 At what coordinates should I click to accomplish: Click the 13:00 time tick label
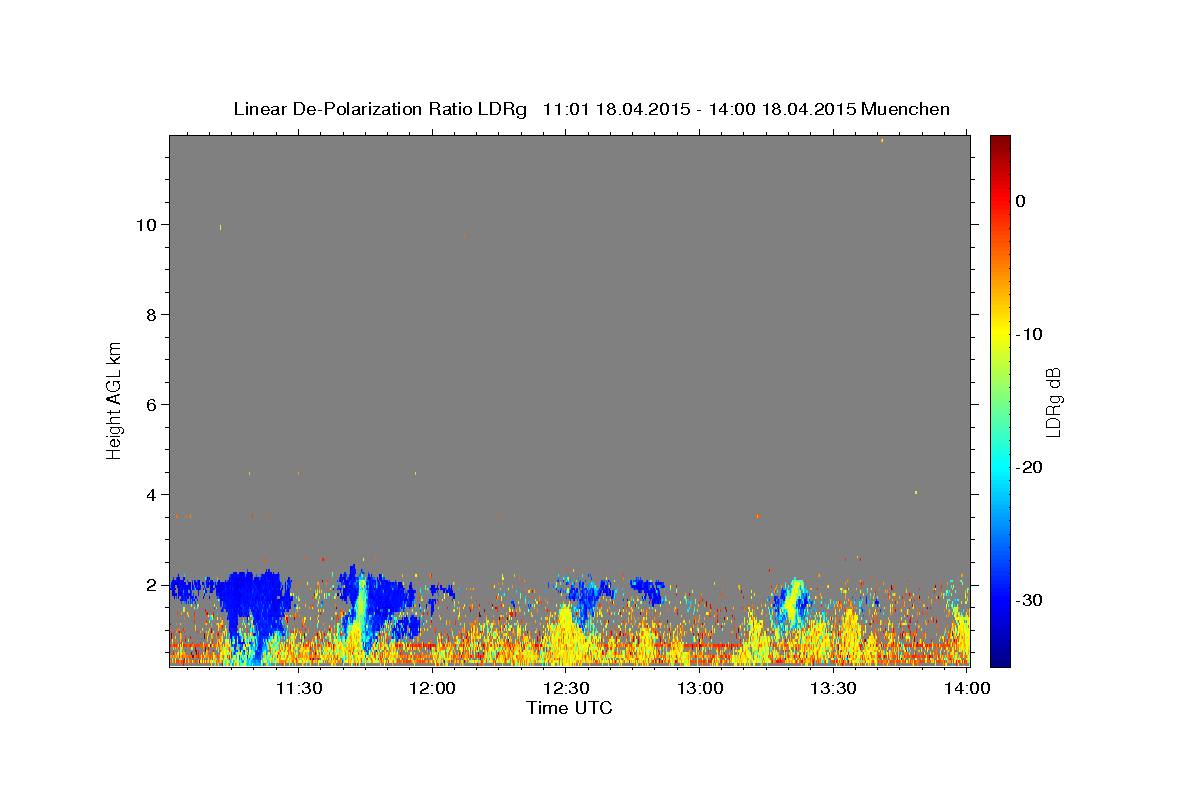tap(700, 688)
